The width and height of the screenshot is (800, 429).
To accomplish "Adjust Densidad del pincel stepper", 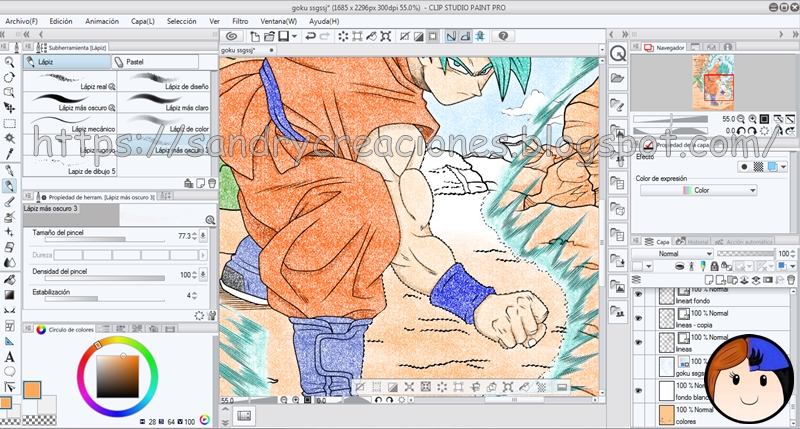I will point(194,275).
